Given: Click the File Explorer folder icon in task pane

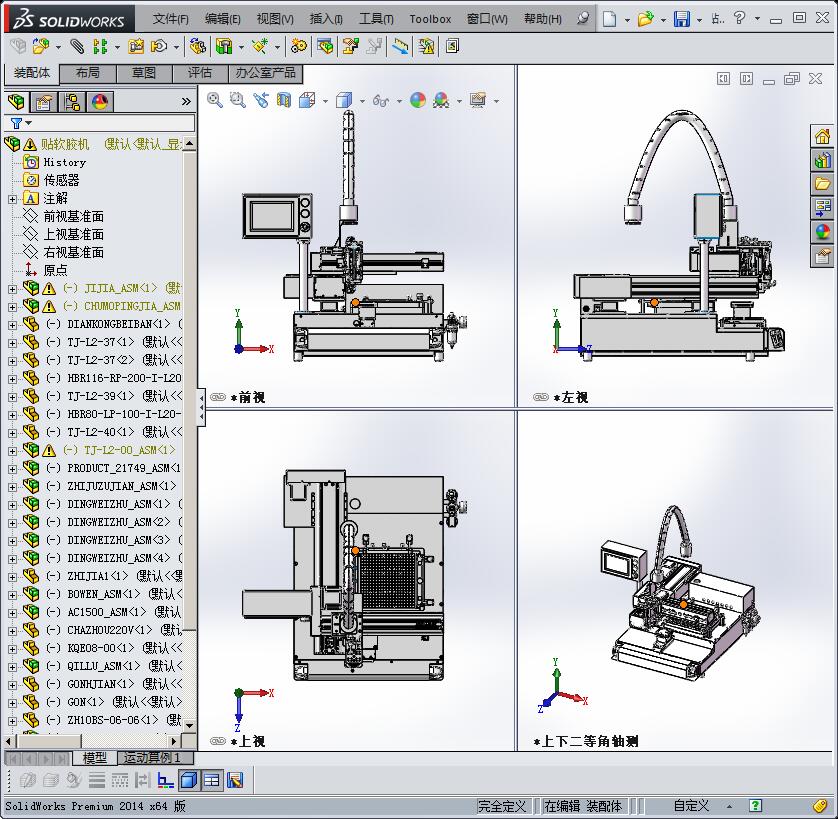Looking at the screenshot, I should coord(822,184).
